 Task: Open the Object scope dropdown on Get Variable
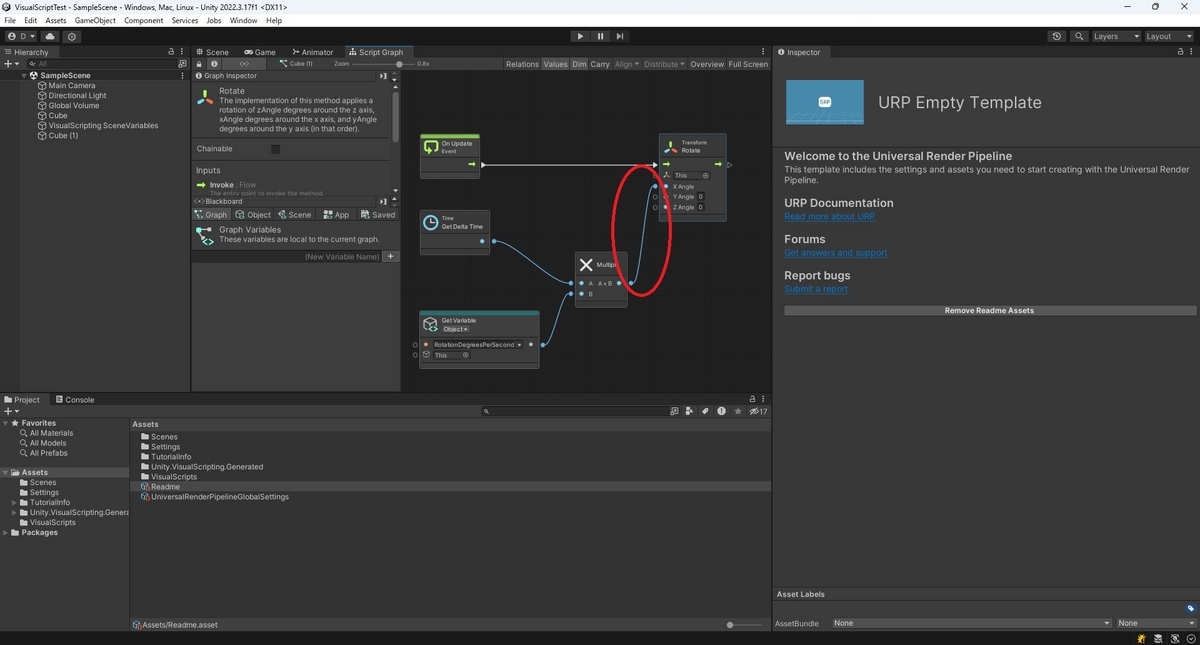455,329
